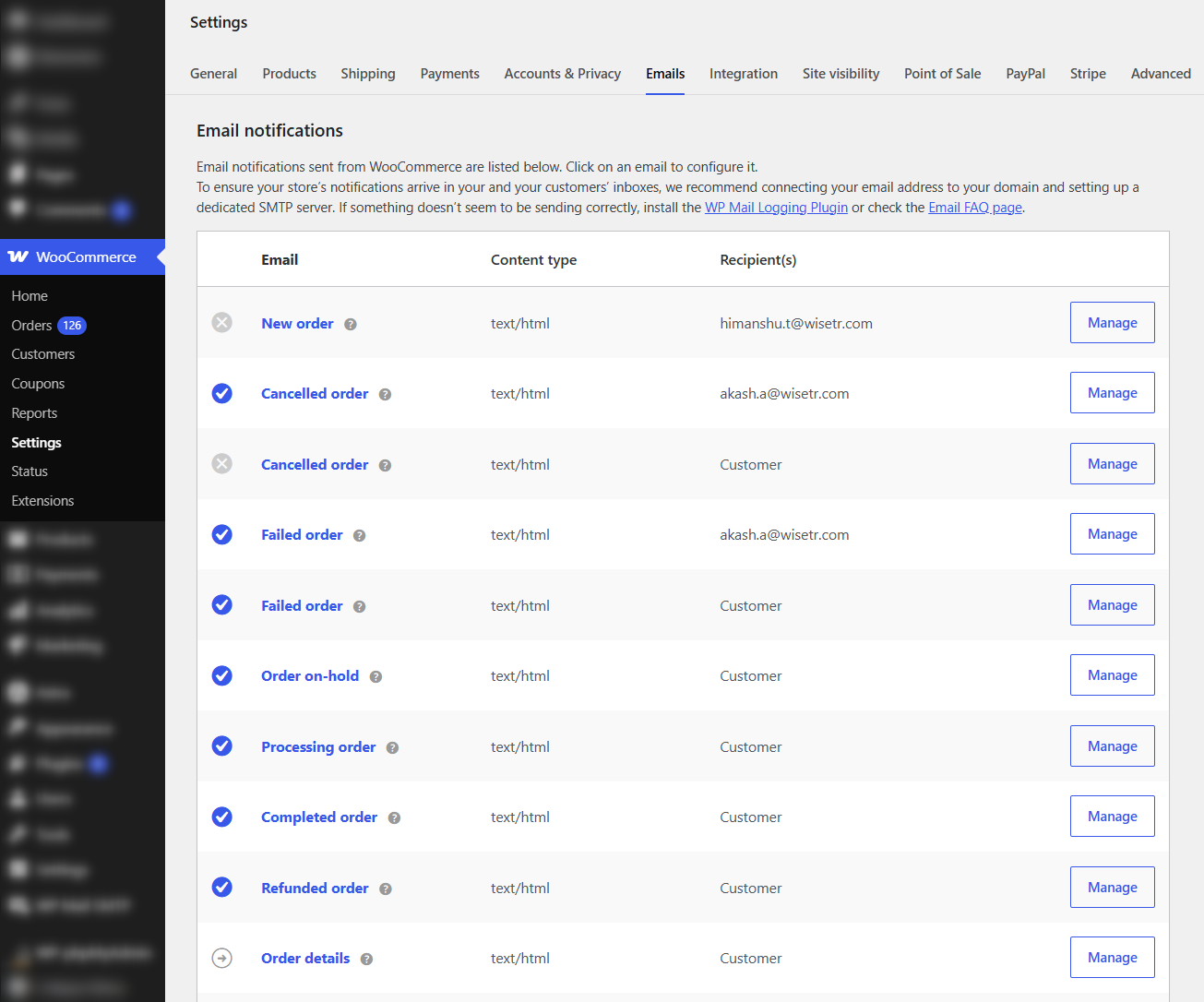Click the WooCommerce logo icon in sidebar
This screenshot has height=1002, width=1204.
[x=18, y=256]
